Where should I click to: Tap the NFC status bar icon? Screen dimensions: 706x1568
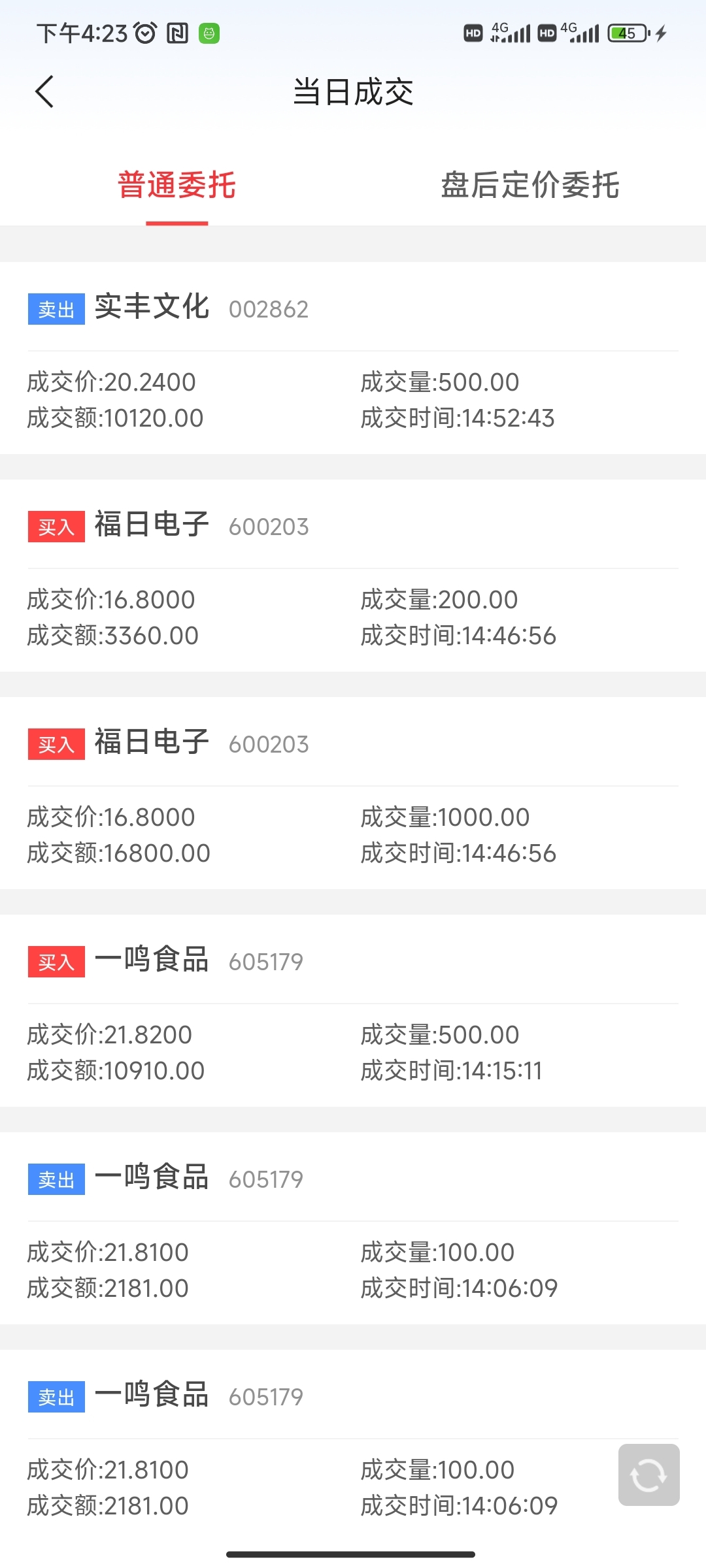pyautogui.click(x=177, y=33)
